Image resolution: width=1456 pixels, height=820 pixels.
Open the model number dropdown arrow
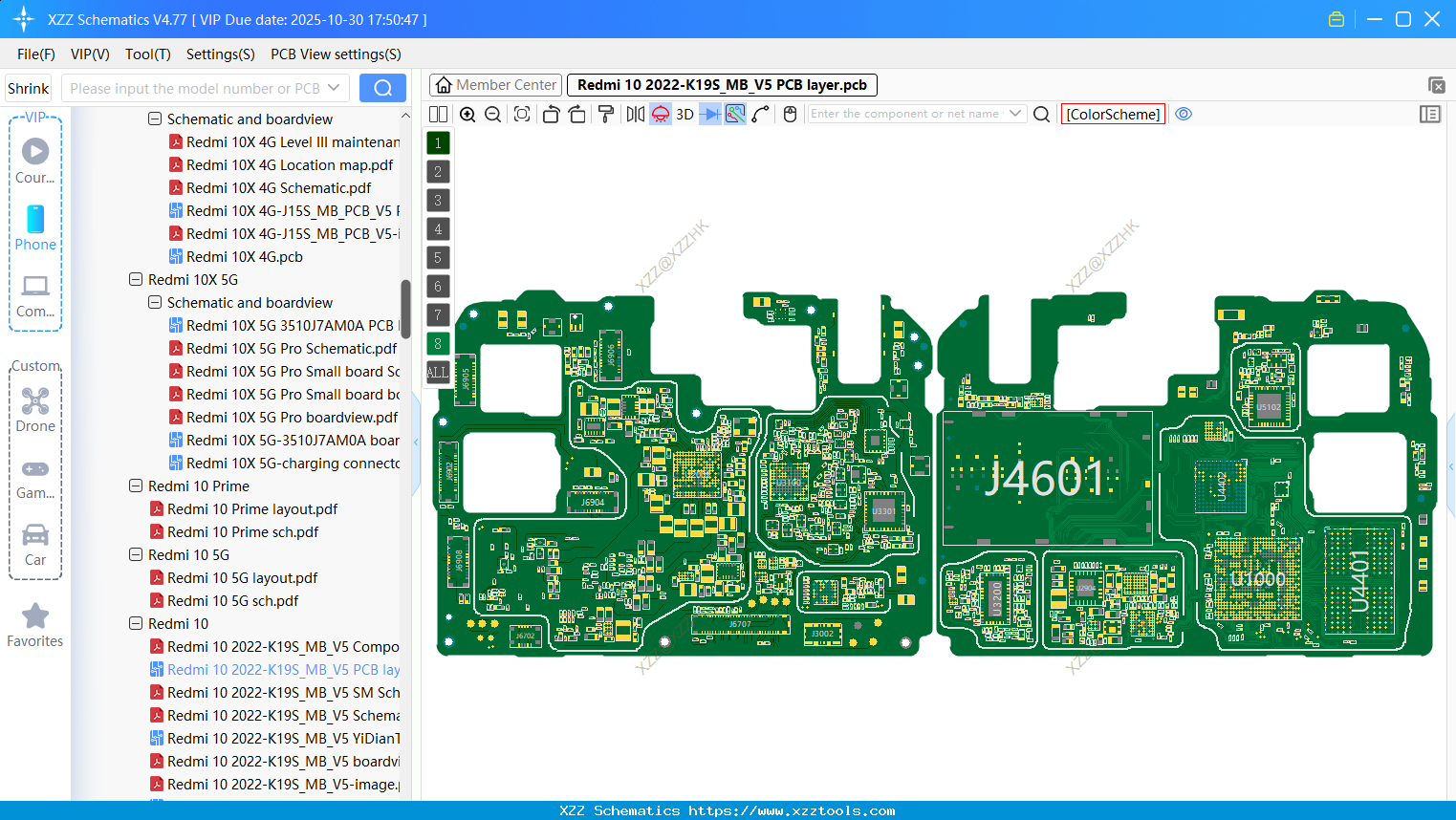(334, 88)
